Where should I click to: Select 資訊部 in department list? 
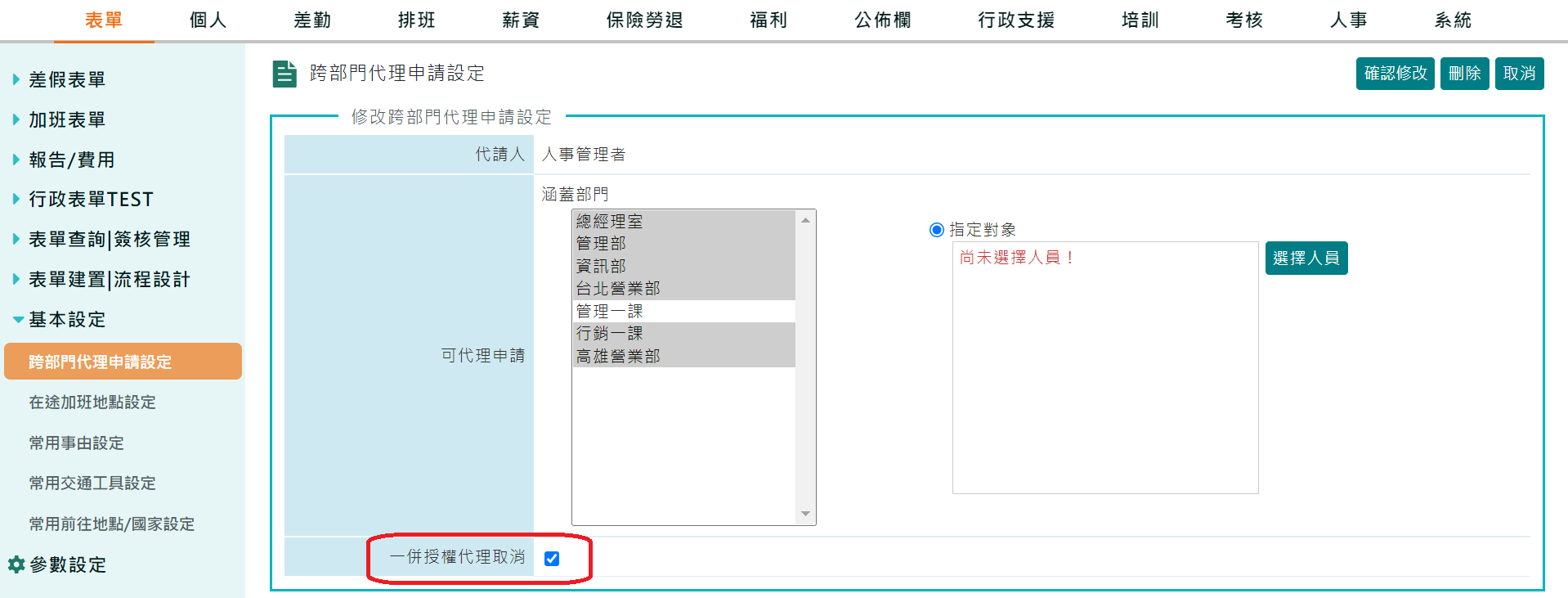684,266
